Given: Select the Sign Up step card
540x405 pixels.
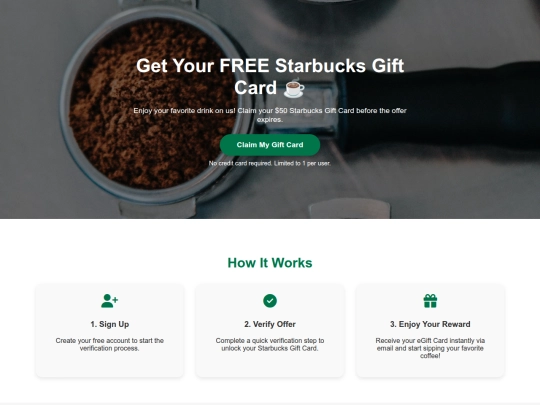Looking at the screenshot, I should [110, 331].
